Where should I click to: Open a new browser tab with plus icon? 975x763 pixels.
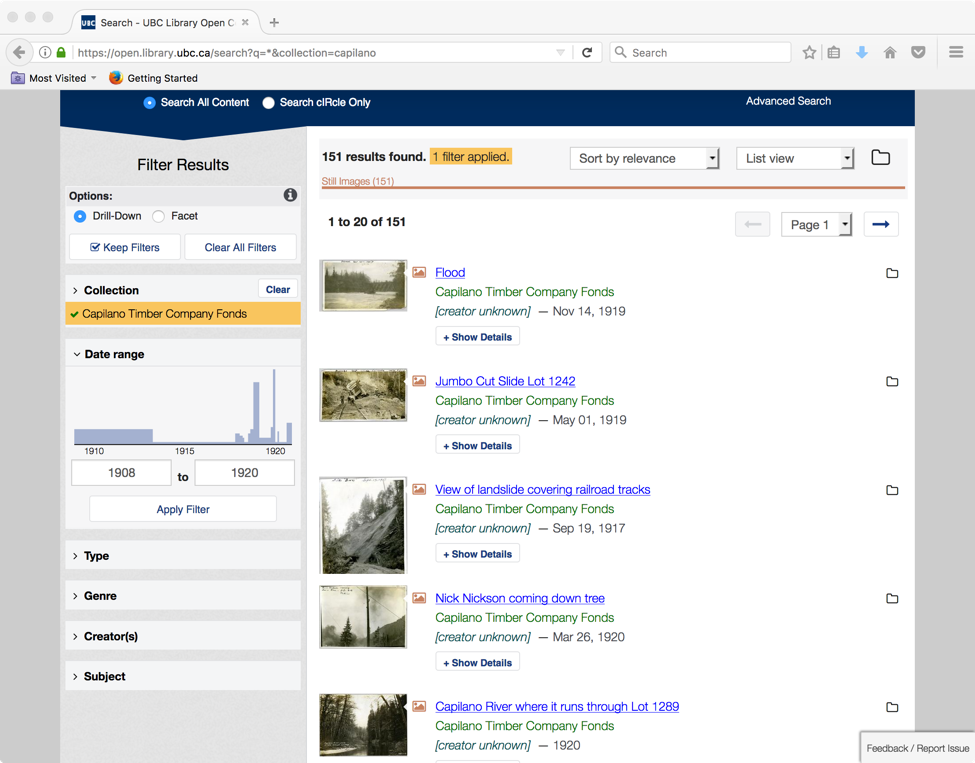coord(274,22)
